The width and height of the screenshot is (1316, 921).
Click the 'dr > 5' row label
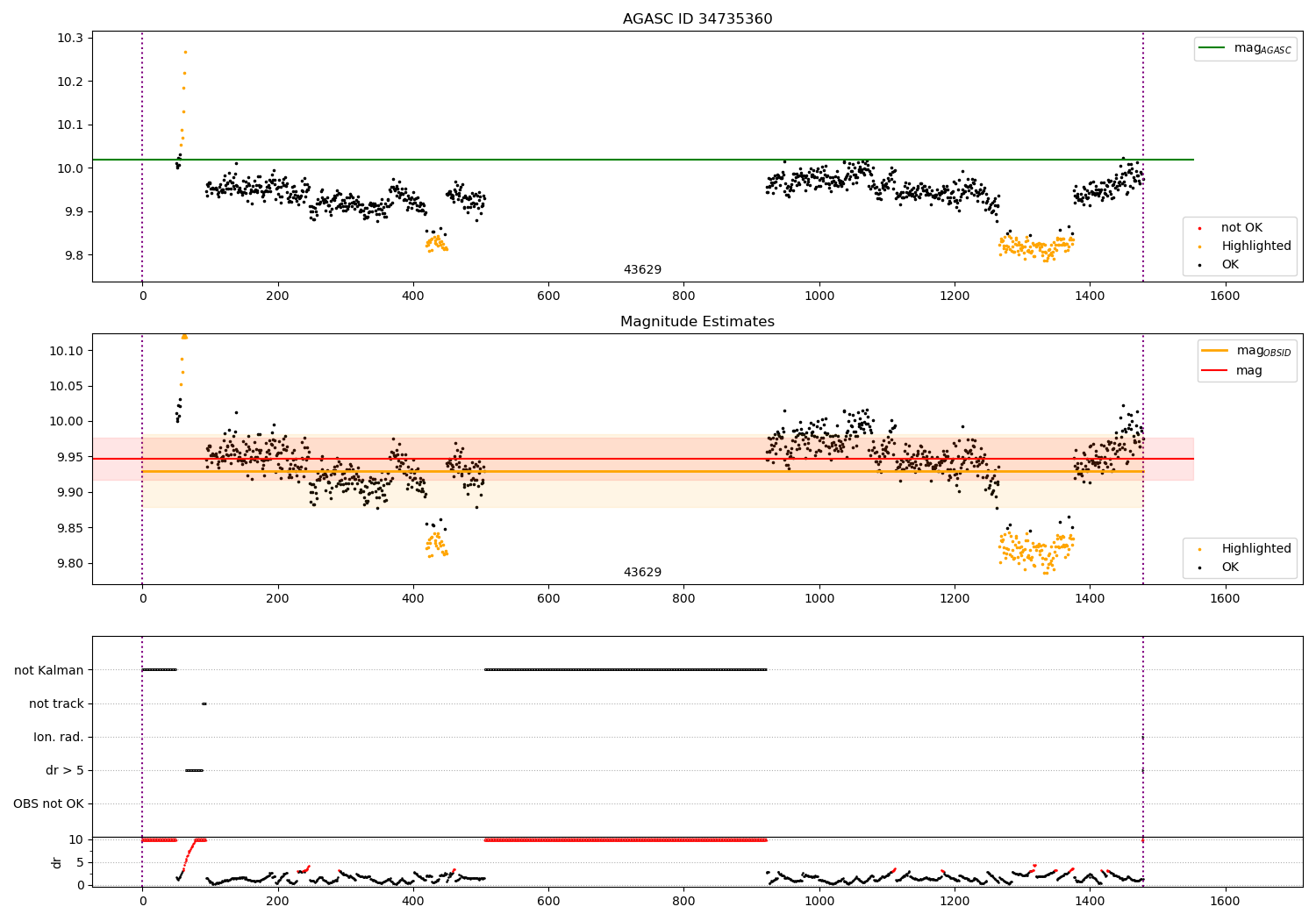[65, 770]
